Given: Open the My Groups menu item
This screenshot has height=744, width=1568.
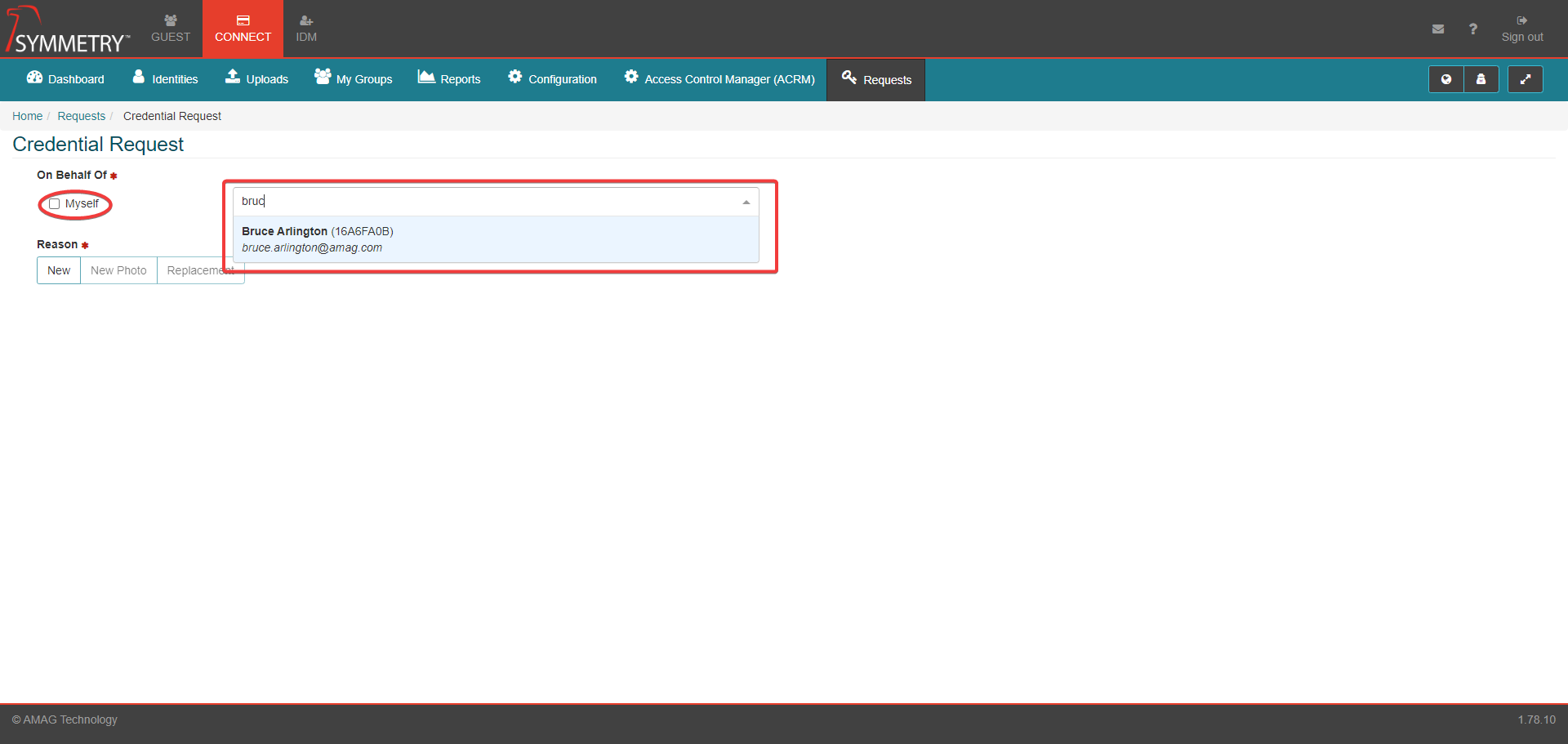Looking at the screenshot, I should point(353,79).
